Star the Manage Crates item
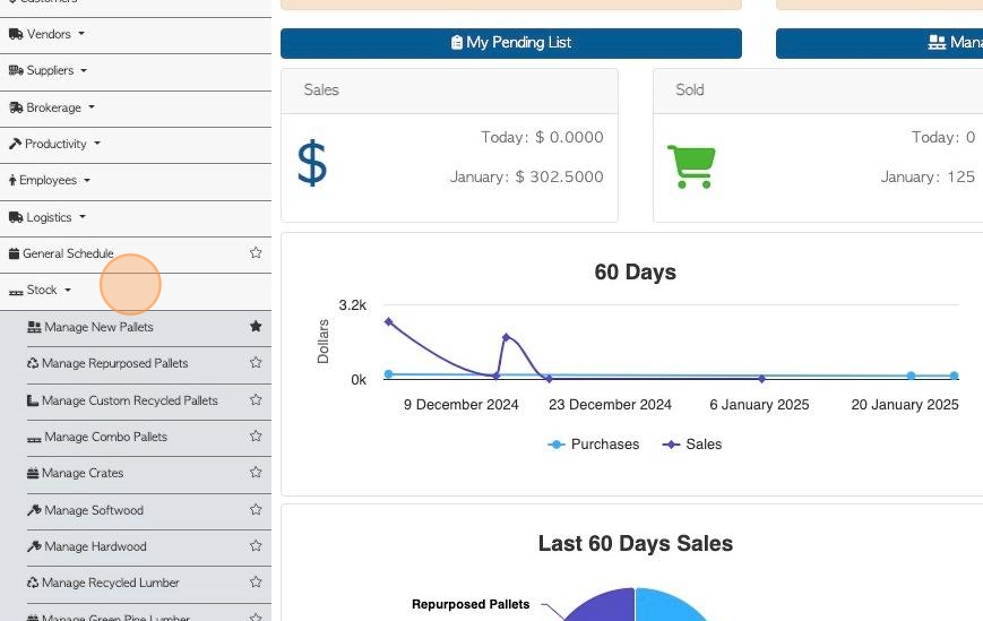Image resolution: width=983 pixels, height=621 pixels. (x=256, y=472)
